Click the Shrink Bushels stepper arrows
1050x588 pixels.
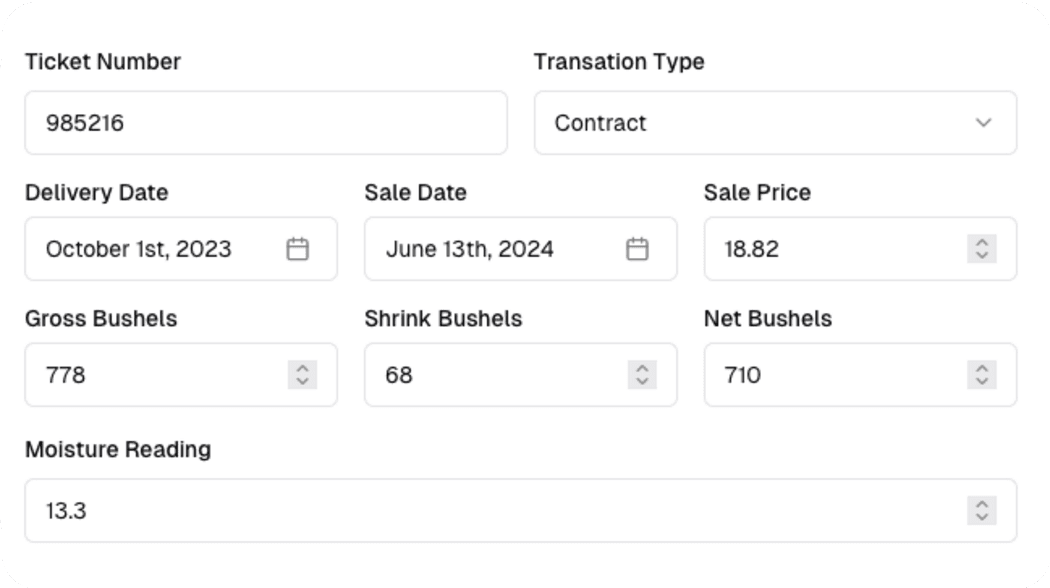tap(642, 375)
